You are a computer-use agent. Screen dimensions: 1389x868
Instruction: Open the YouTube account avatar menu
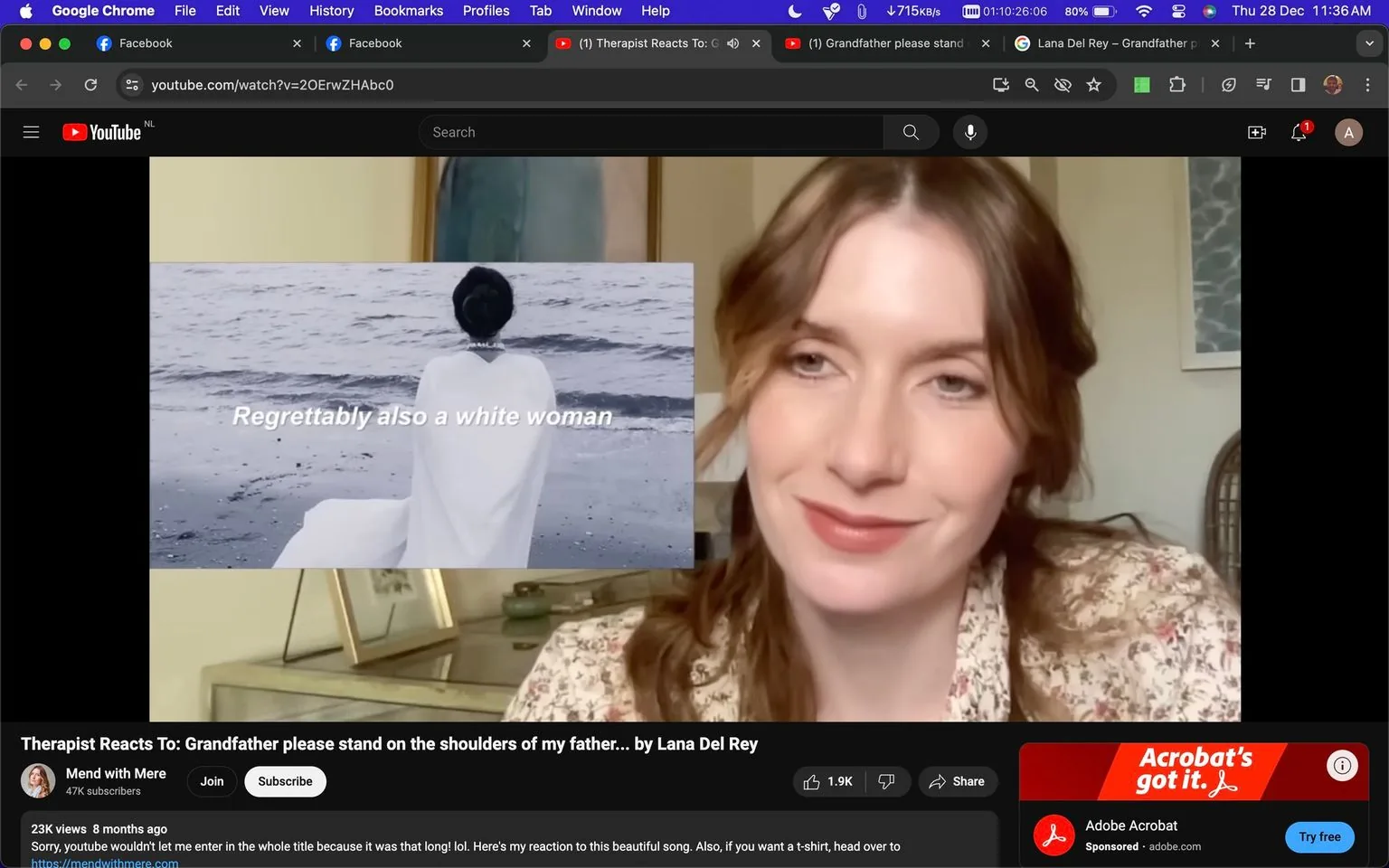pyautogui.click(x=1347, y=131)
